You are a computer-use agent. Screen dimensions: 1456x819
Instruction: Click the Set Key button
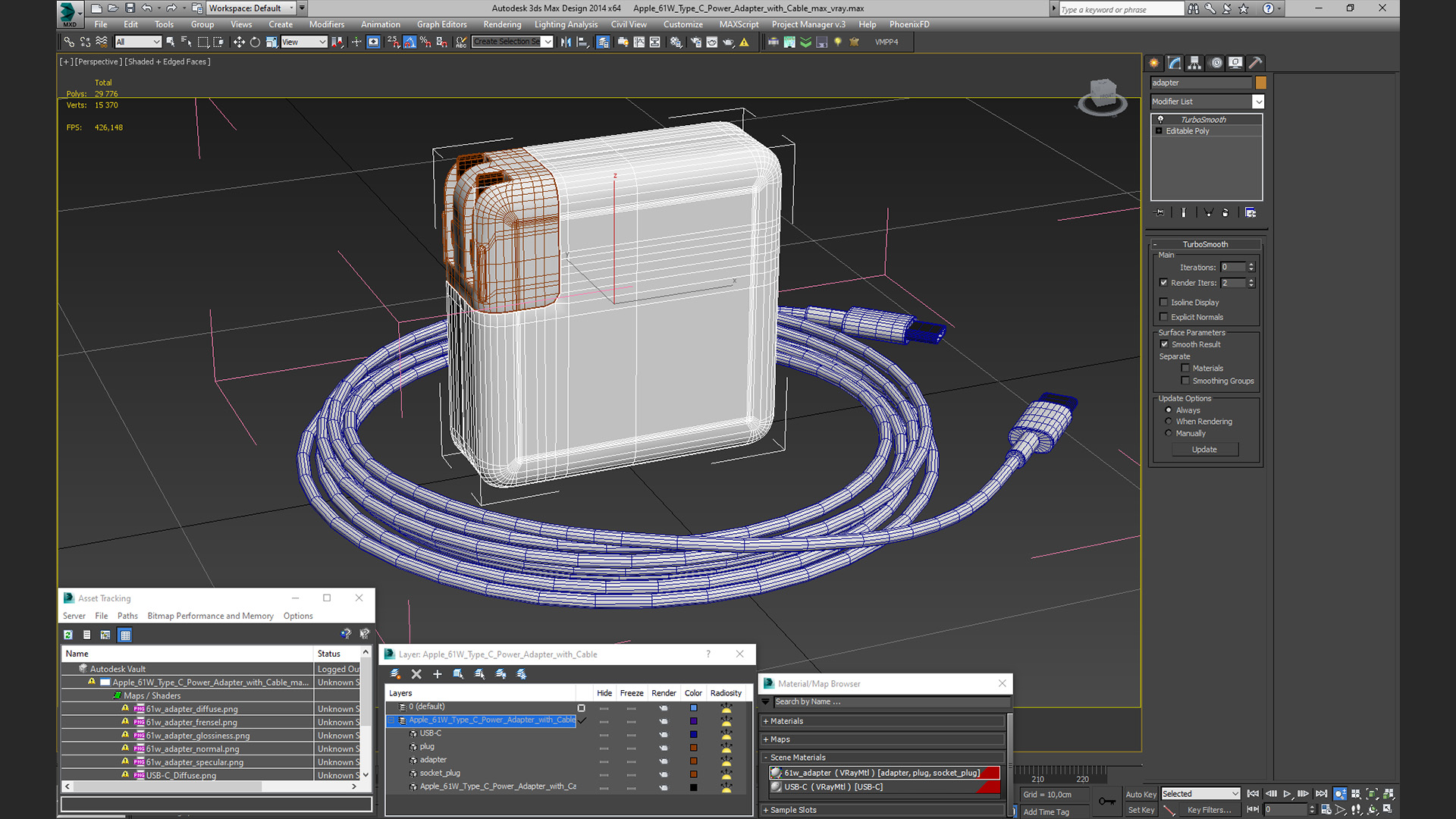click(1141, 810)
